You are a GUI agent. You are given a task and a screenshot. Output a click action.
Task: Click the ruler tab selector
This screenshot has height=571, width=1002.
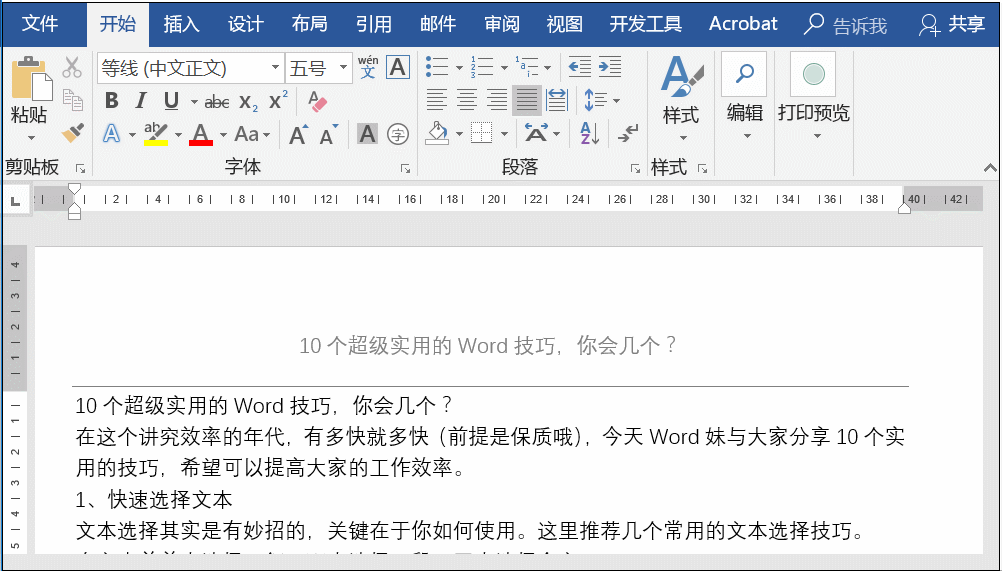point(16,201)
